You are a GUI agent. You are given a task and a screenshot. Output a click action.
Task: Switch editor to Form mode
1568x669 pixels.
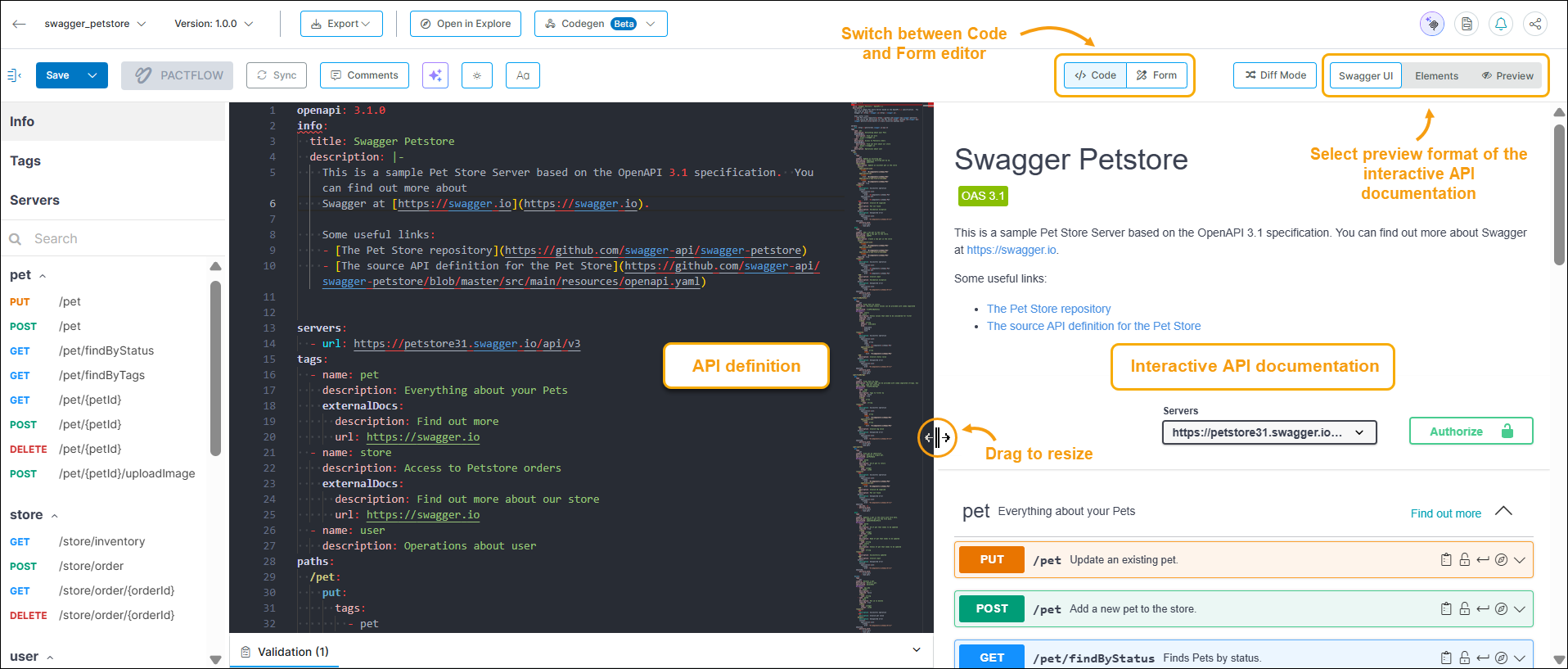[x=1156, y=75]
